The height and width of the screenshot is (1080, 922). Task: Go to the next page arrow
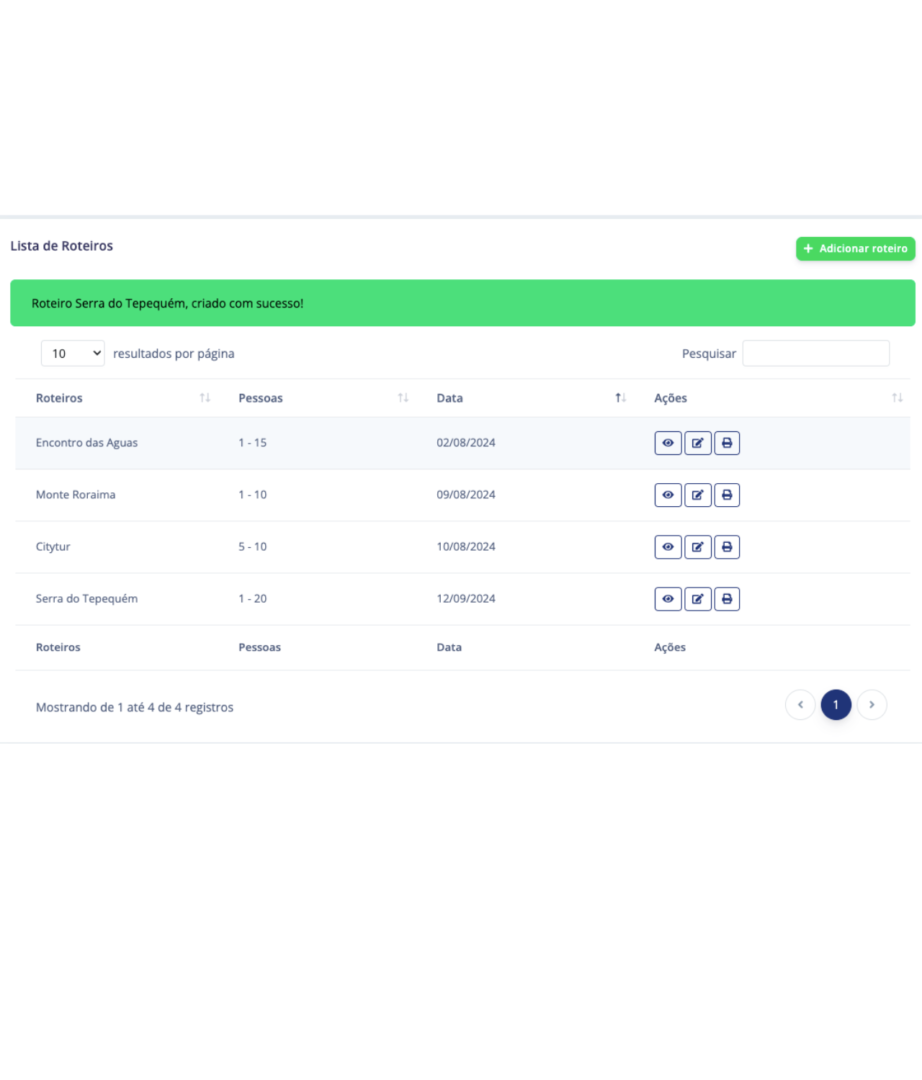[872, 705]
